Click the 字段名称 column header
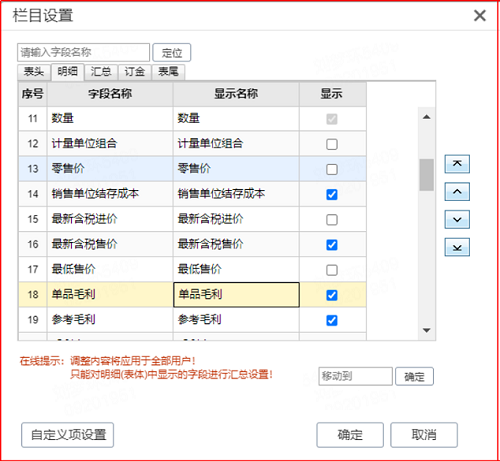The height and width of the screenshot is (462, 500). tap(110, 94)
